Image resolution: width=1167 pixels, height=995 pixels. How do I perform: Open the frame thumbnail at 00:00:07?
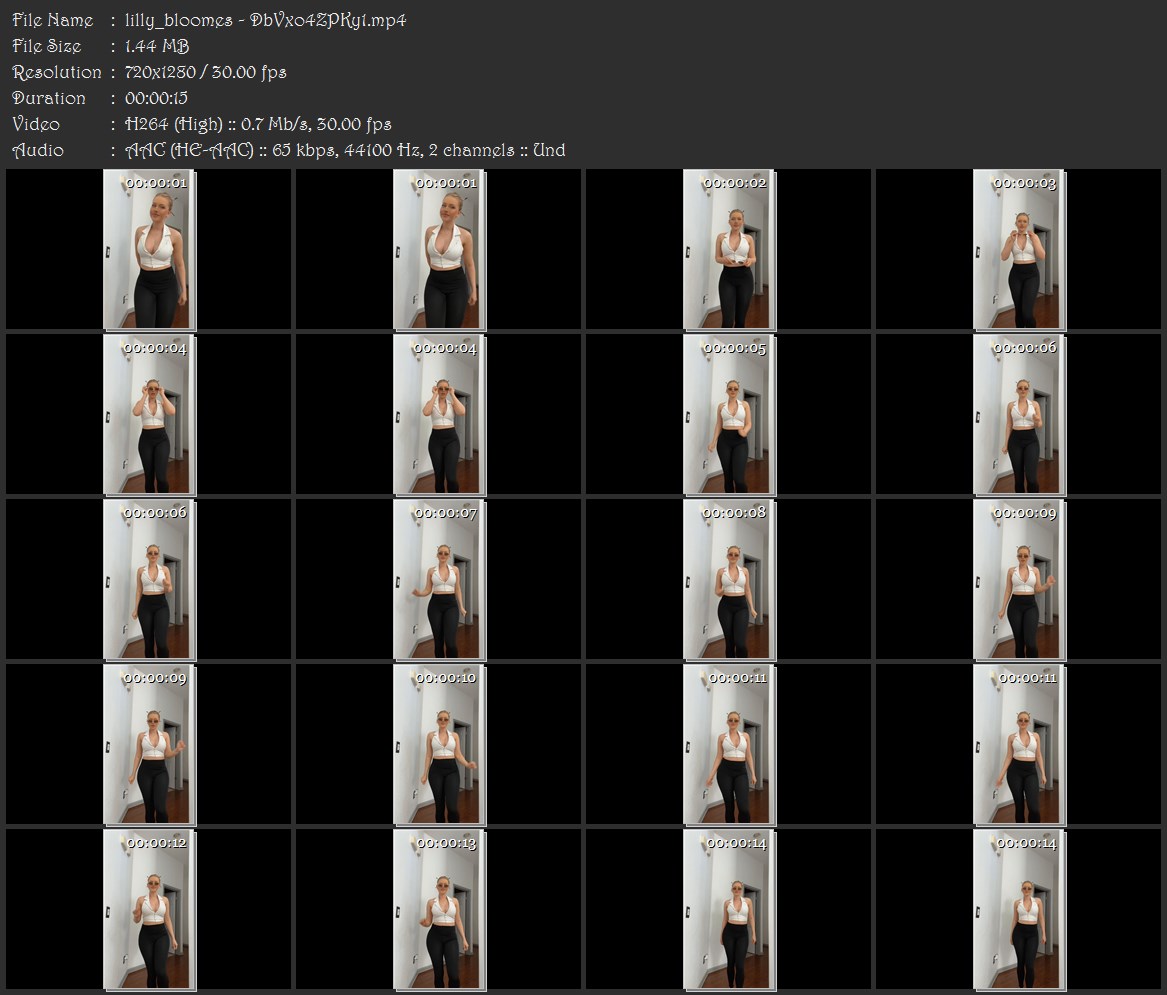point(439,580)
